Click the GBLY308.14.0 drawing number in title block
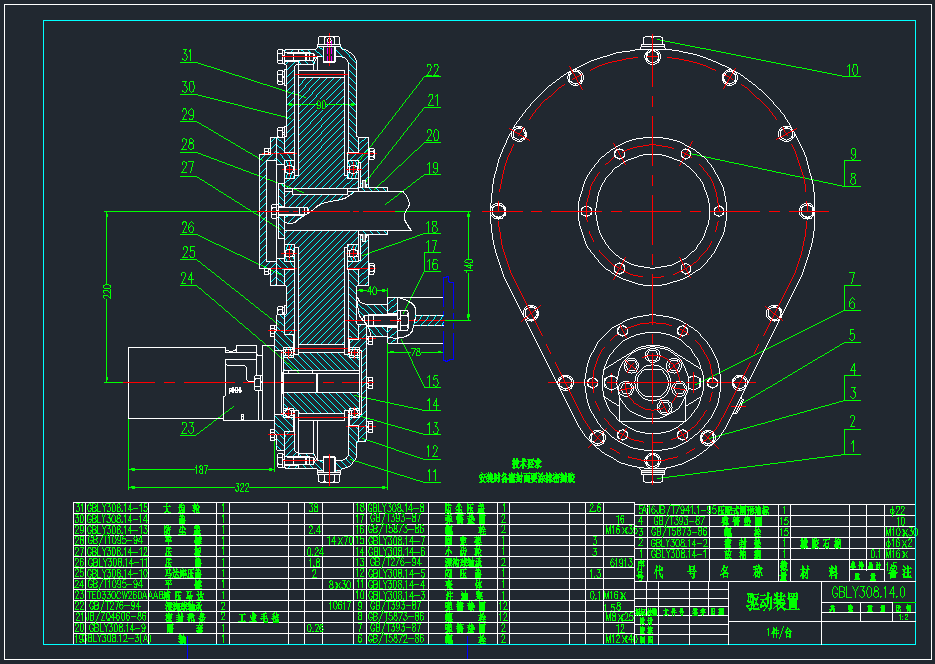Image resolution: width=935 pixels, height=664 pixels. click(868, 593)
